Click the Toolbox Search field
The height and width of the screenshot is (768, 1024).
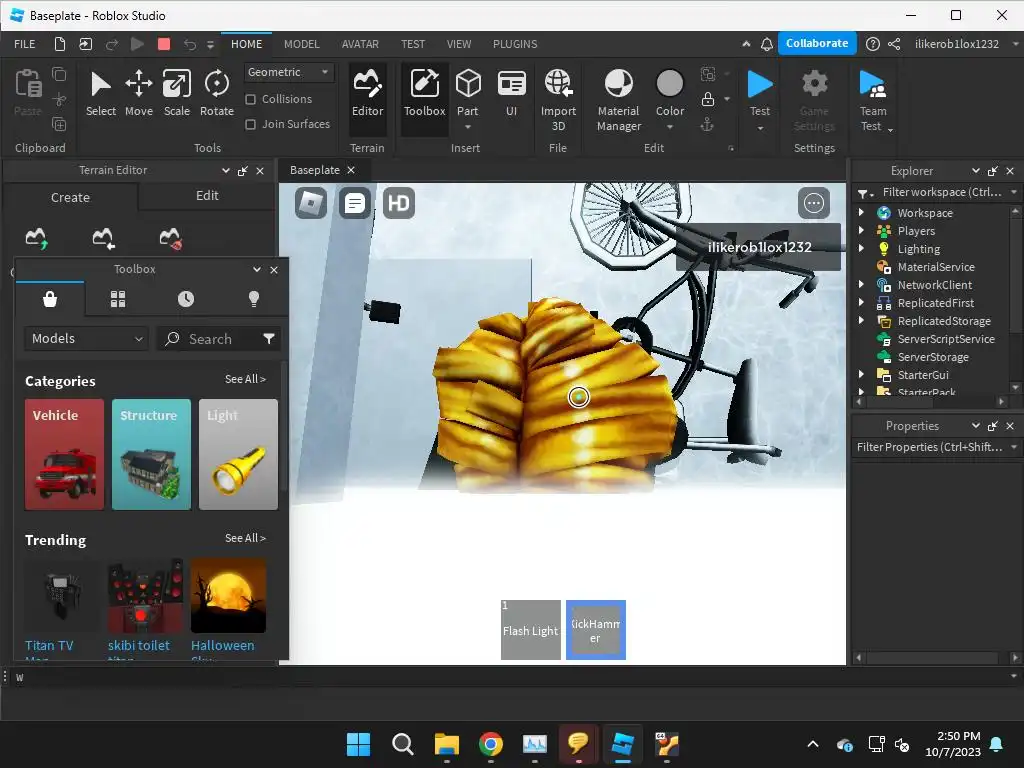(210, 338)
